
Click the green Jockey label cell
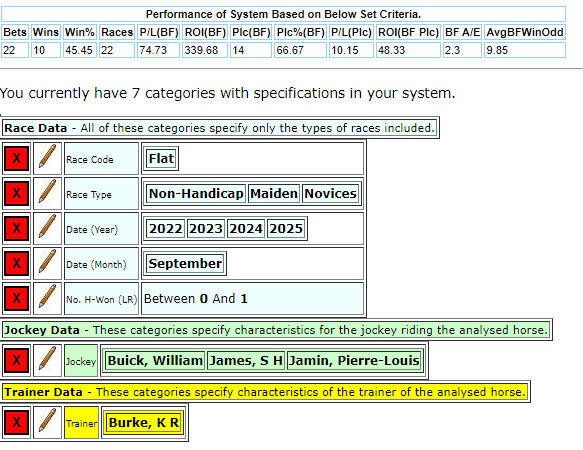pyautogui.click(x=81, y=361)
